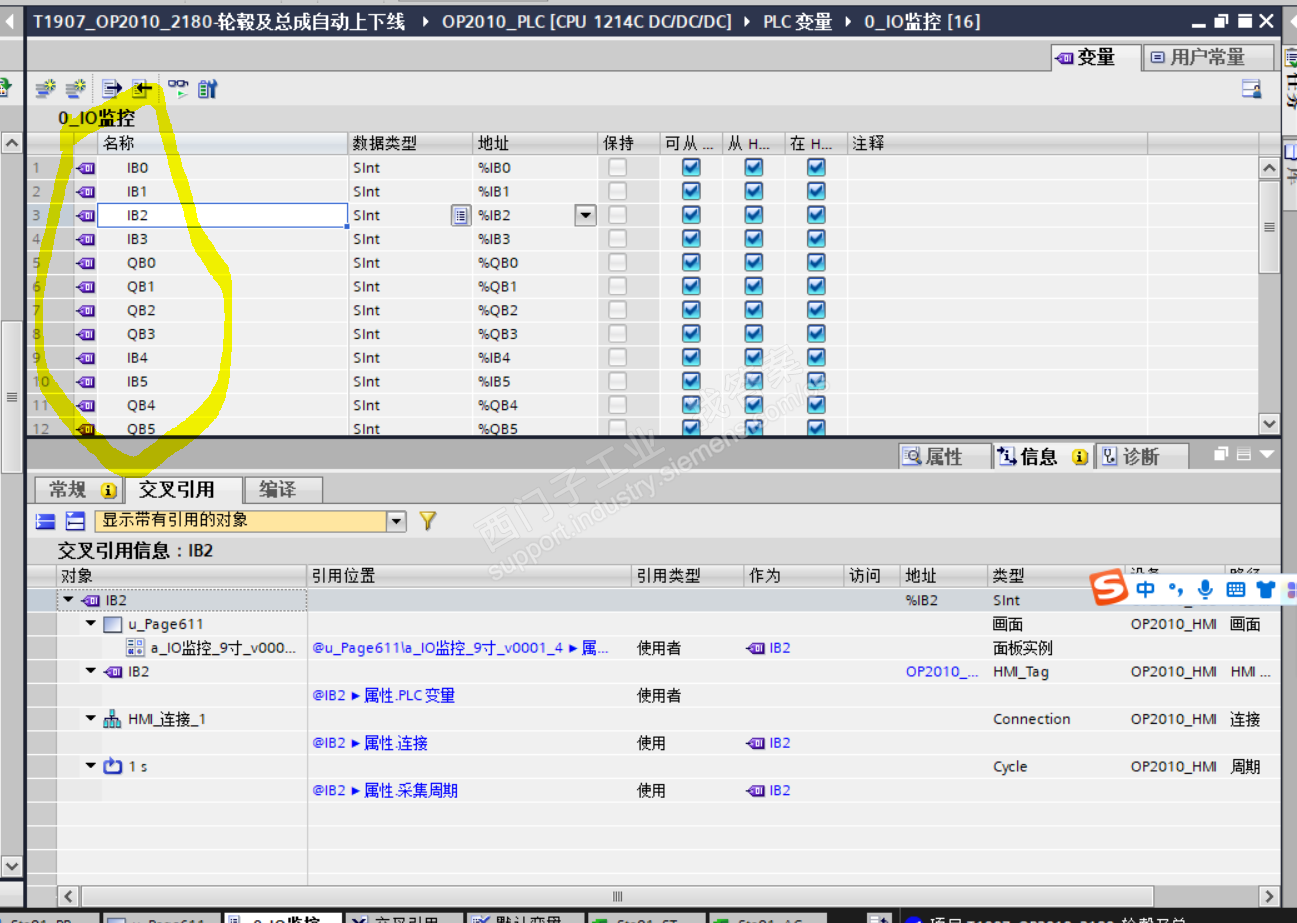Click the info badge on the 信息 tab
The image size is (1297, 923).
point(1080,457)
